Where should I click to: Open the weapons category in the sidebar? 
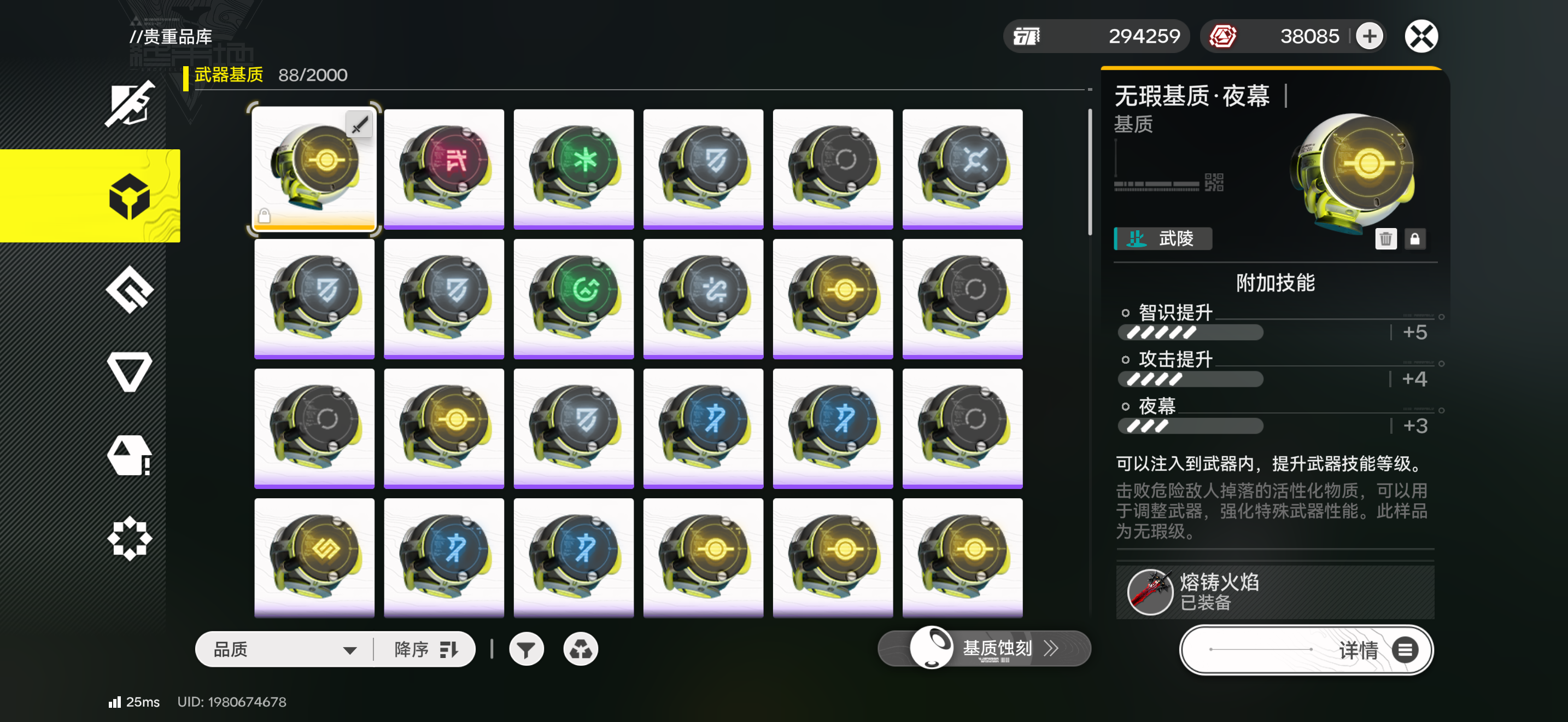[130, 103]
